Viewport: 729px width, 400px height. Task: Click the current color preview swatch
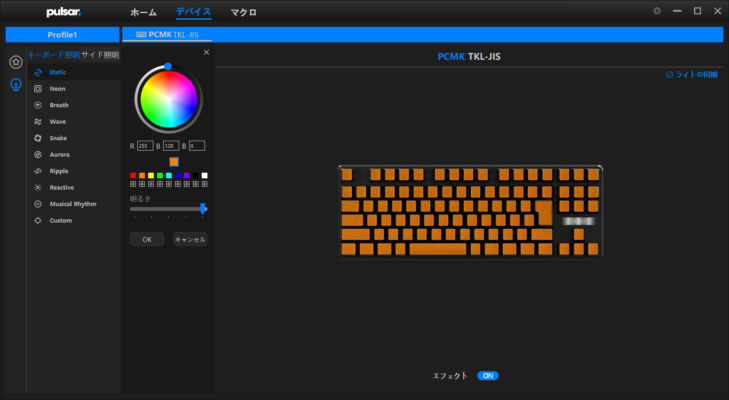click(174, 161)
